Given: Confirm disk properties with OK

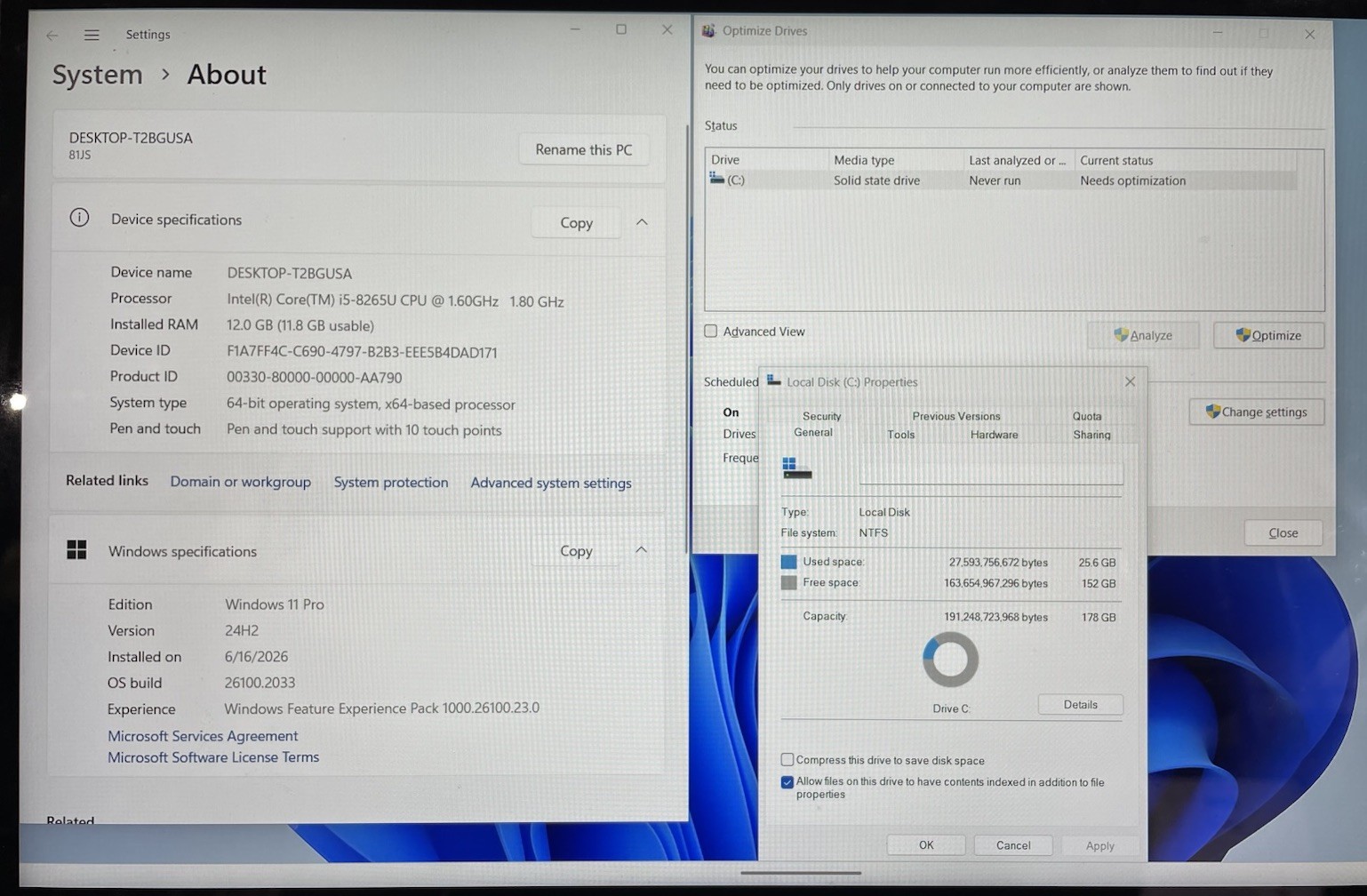Looking at the screenshot, I should click(x=926, y=845).
